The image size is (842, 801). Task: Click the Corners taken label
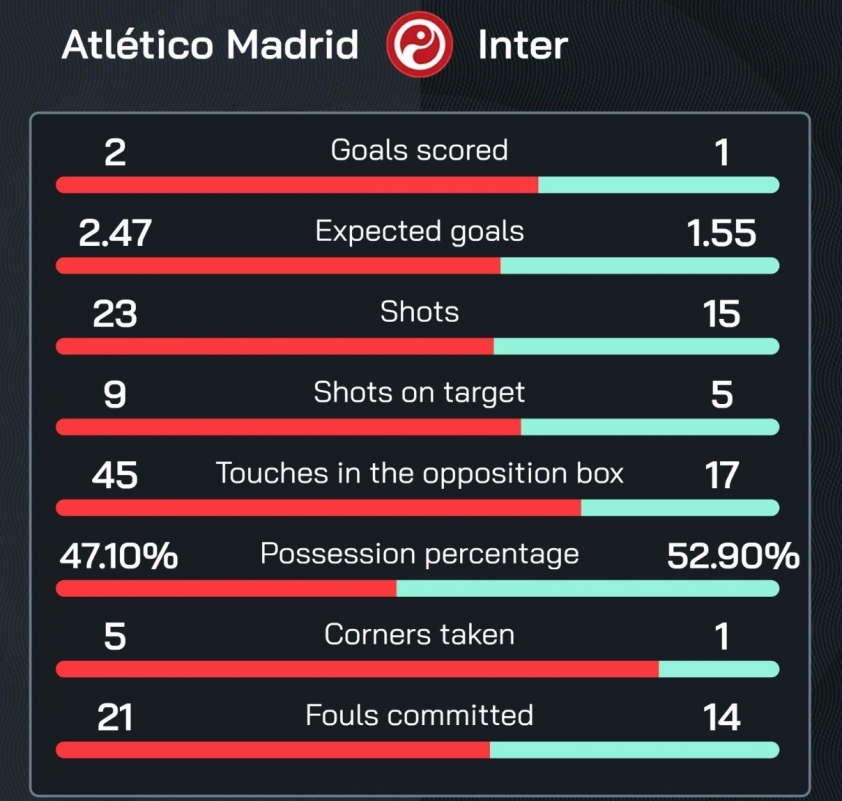point(419,635)
